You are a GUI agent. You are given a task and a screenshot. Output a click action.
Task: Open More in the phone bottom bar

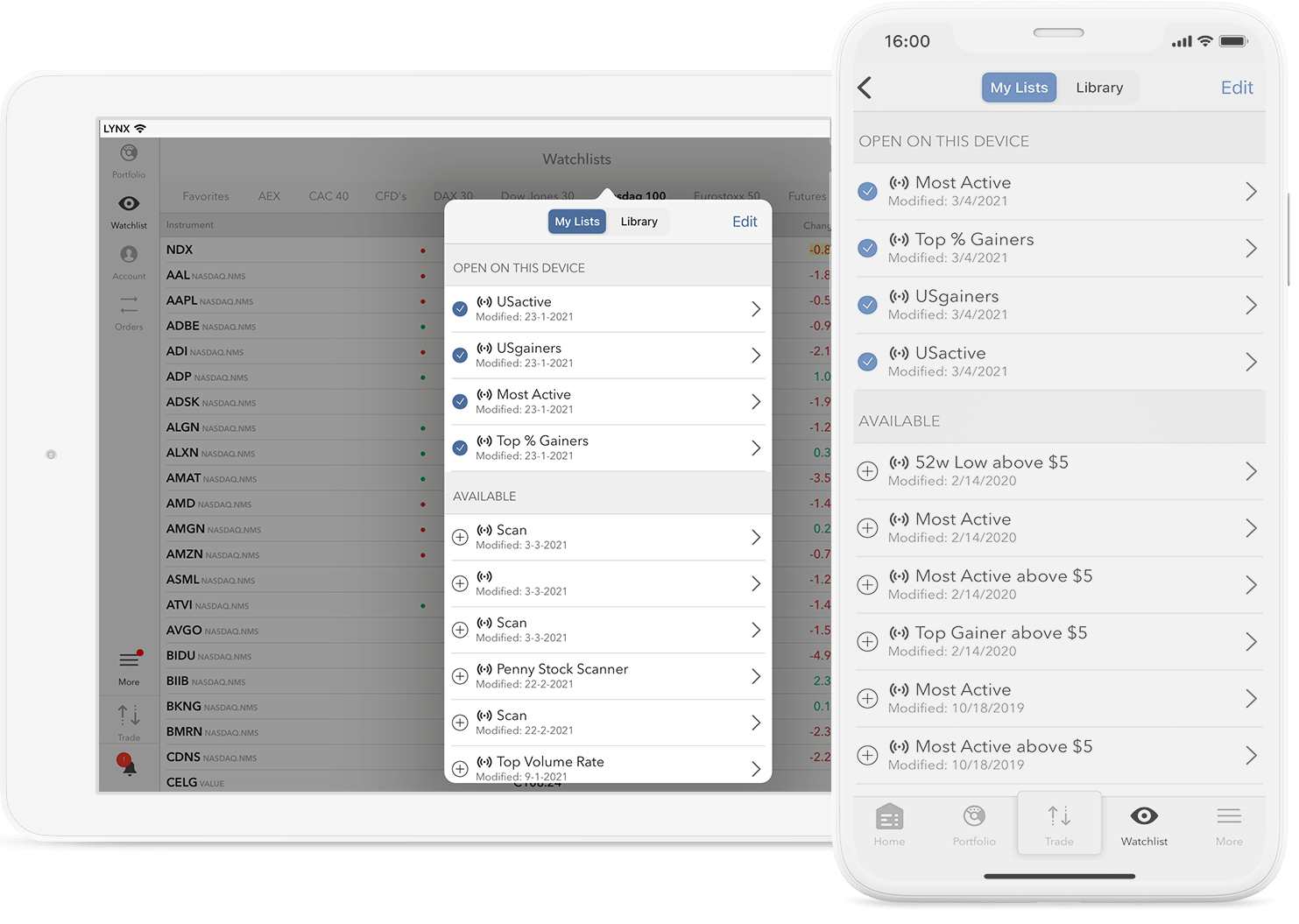click(1229, 825)
